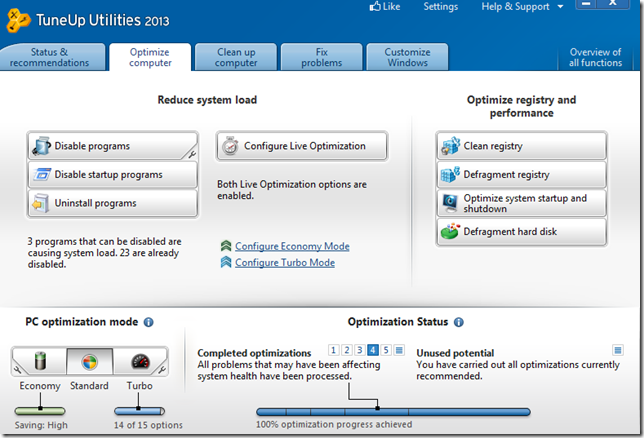Click the Disable startup programs icon
The width and height of the screenshot is (644, 438).
[42, 174]
